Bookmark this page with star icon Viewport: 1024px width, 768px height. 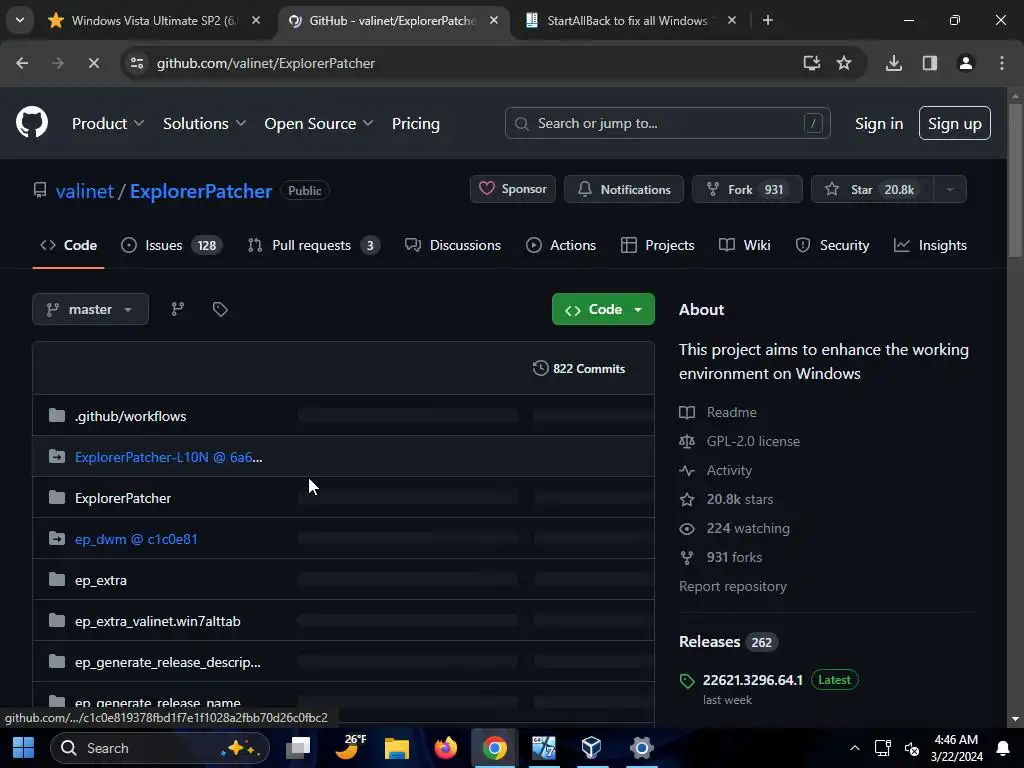[x=844, y=63]
